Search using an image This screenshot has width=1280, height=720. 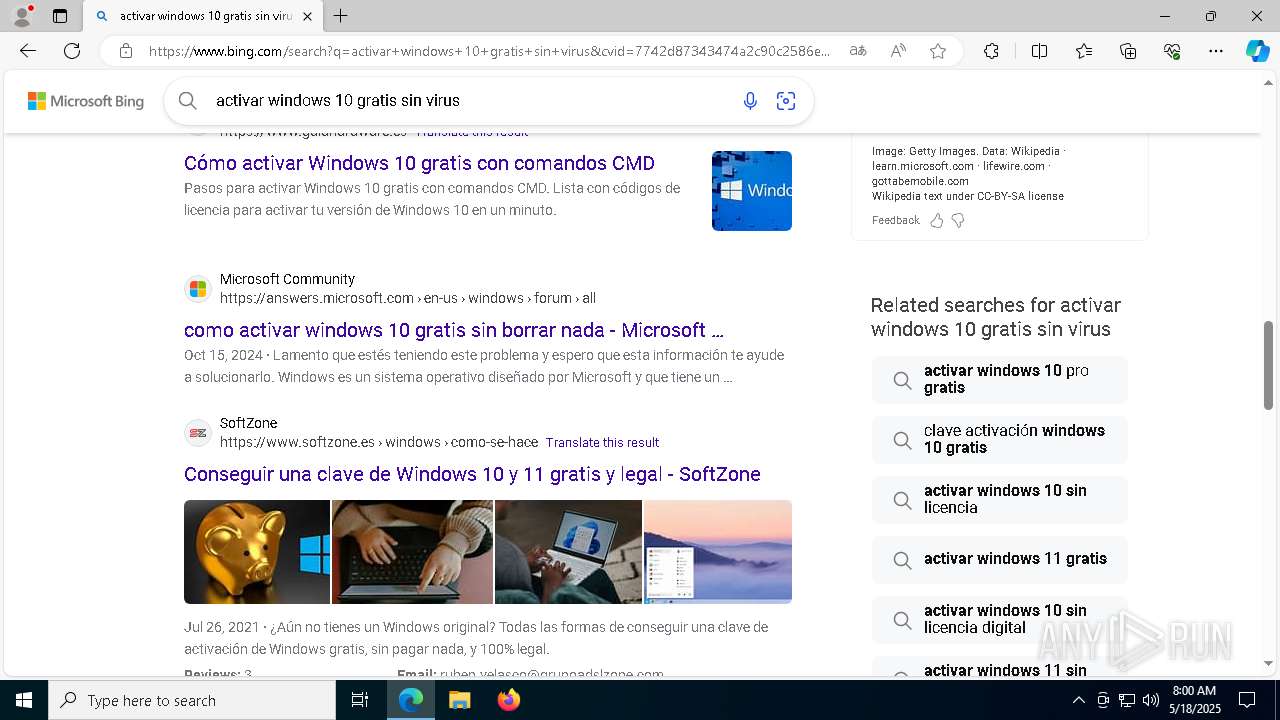(786, 100)
